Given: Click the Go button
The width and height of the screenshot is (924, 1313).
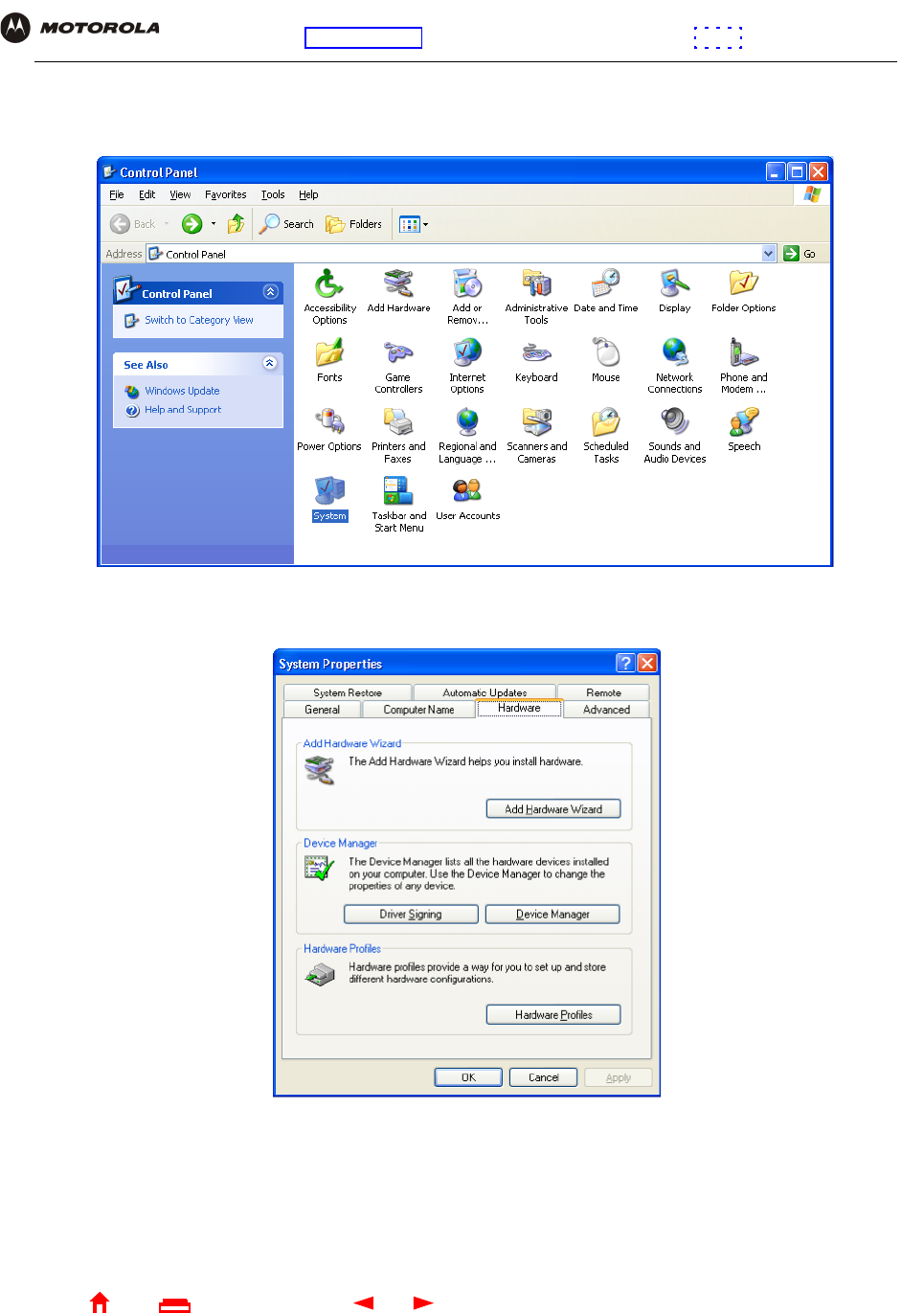Looking at the screenshot, I should pyautogui.click(x=800, y=254).
